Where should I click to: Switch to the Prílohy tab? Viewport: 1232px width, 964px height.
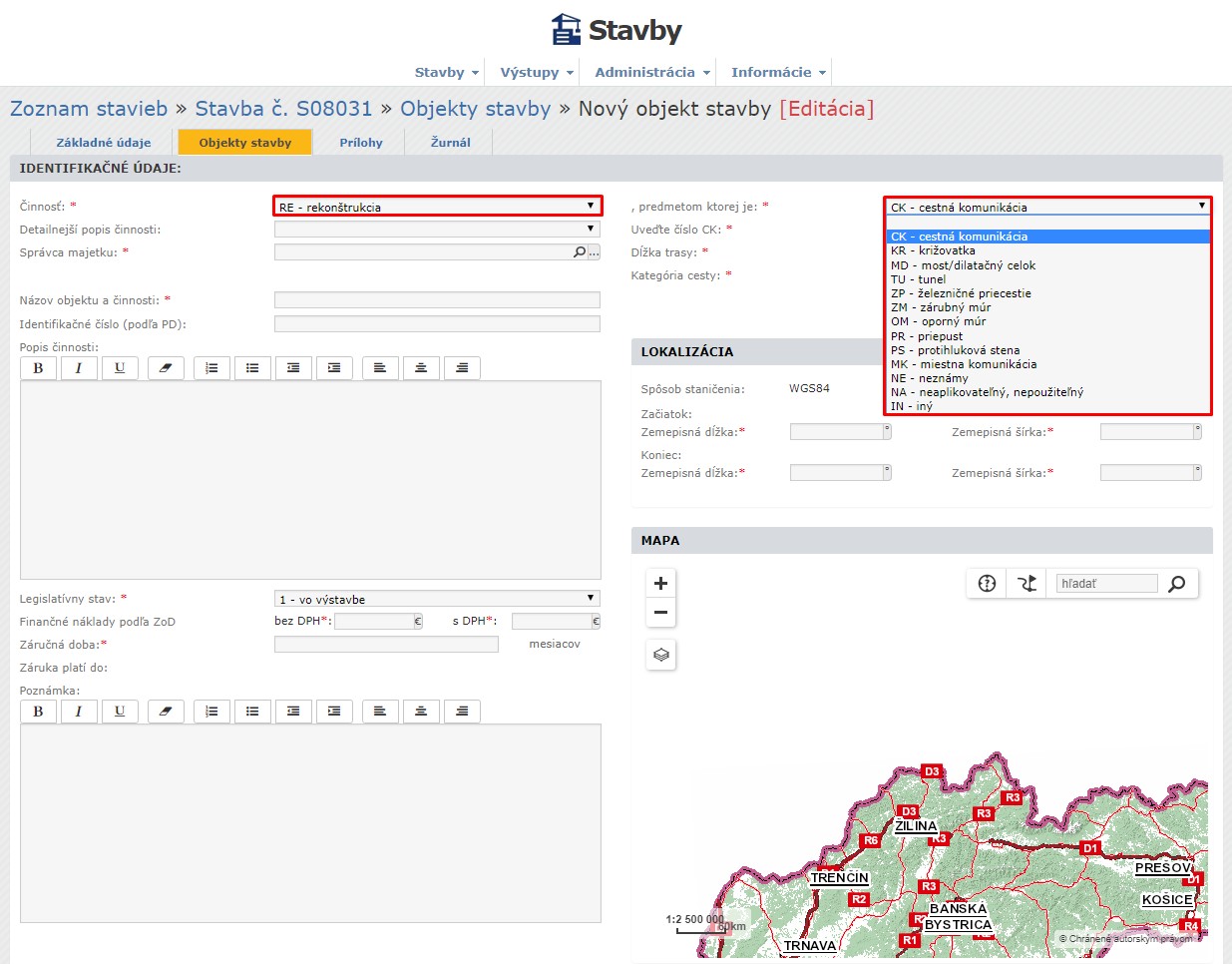pos(360,143)
